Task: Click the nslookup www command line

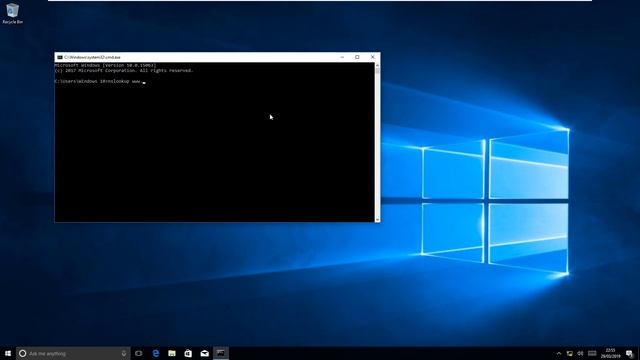Action: [x=100, y=82]
